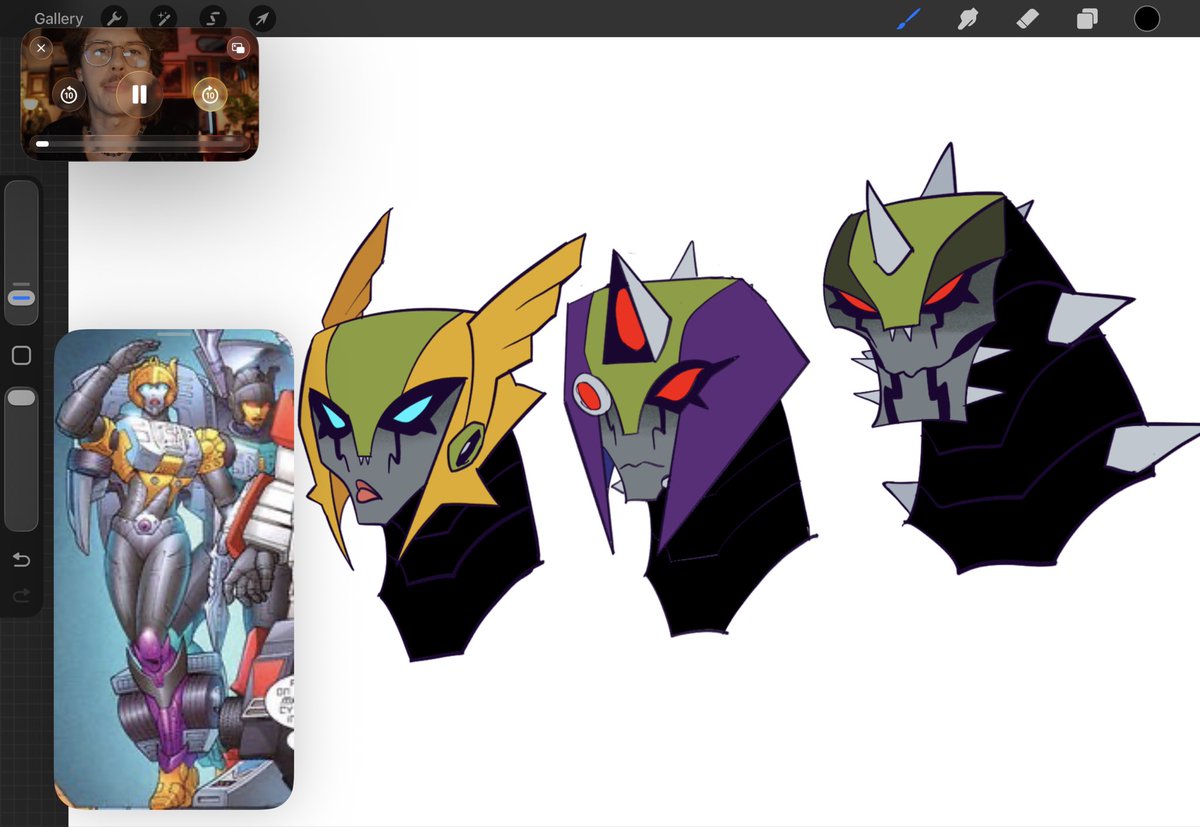
Task: Click the brush size slider handle
Action: [21, 298]
